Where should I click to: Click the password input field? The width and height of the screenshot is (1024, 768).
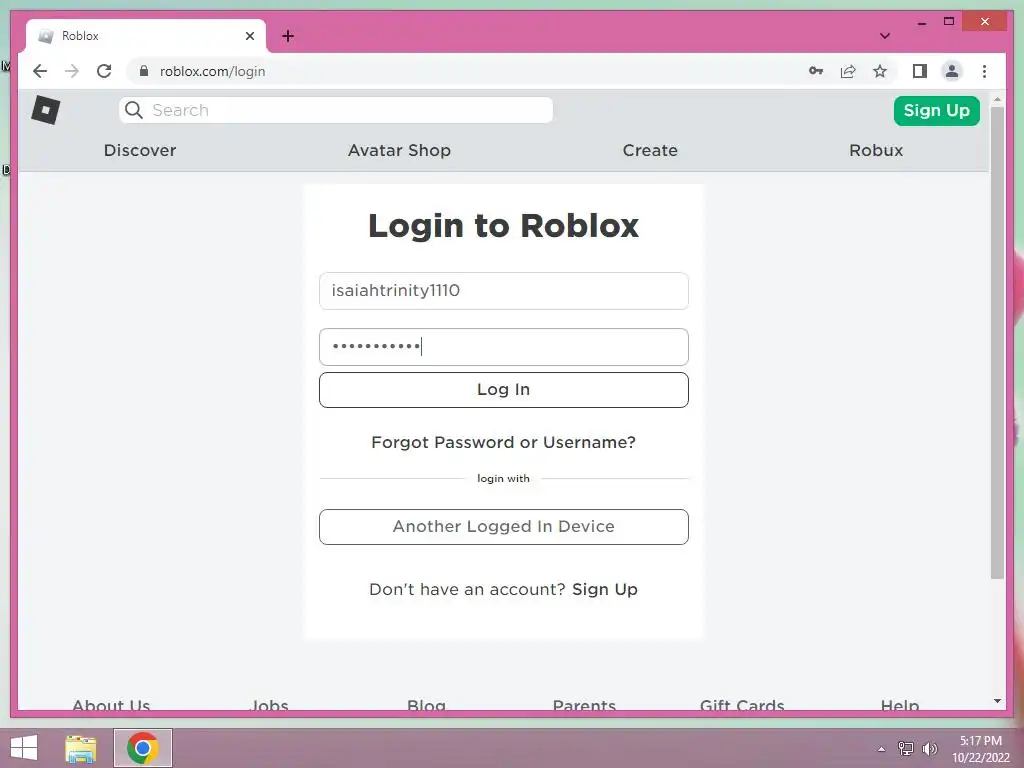504,347
